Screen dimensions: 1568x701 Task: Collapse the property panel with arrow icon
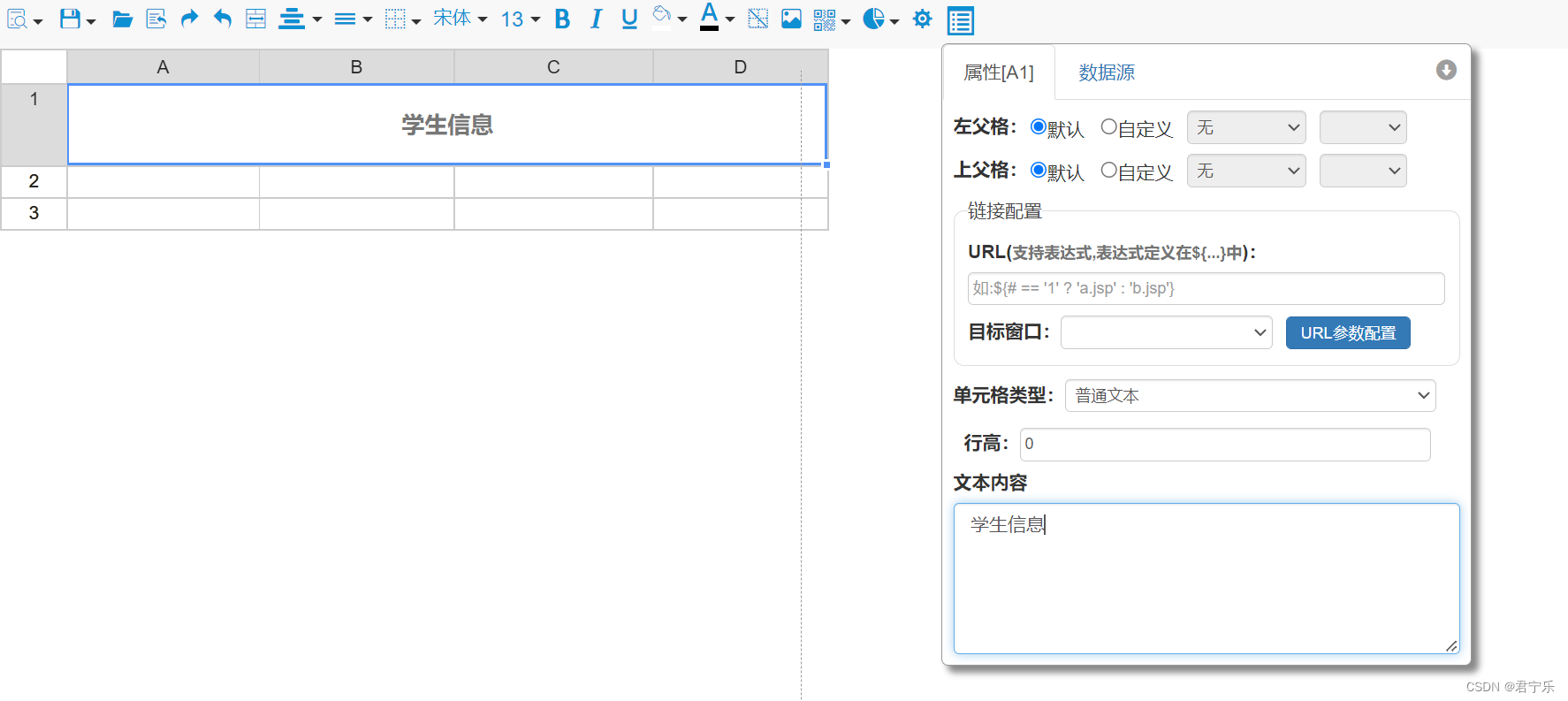1446,70
